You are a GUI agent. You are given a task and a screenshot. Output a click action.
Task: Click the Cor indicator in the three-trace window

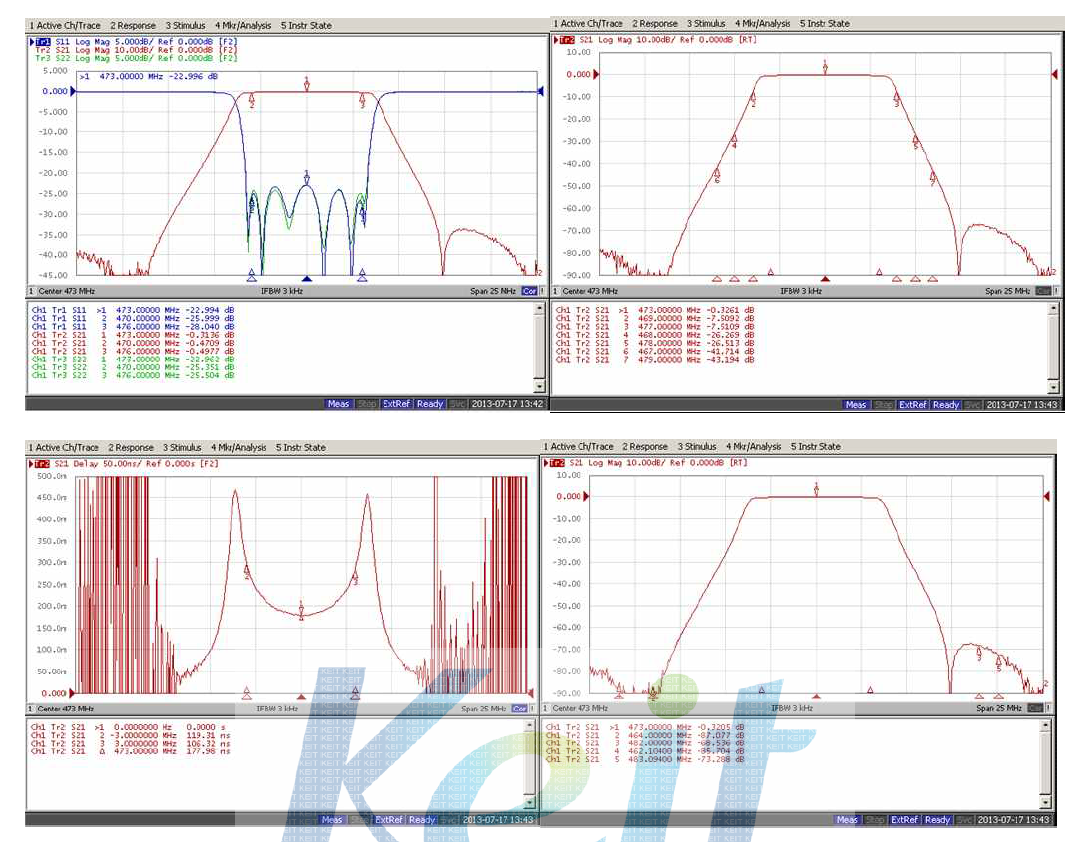528,290
